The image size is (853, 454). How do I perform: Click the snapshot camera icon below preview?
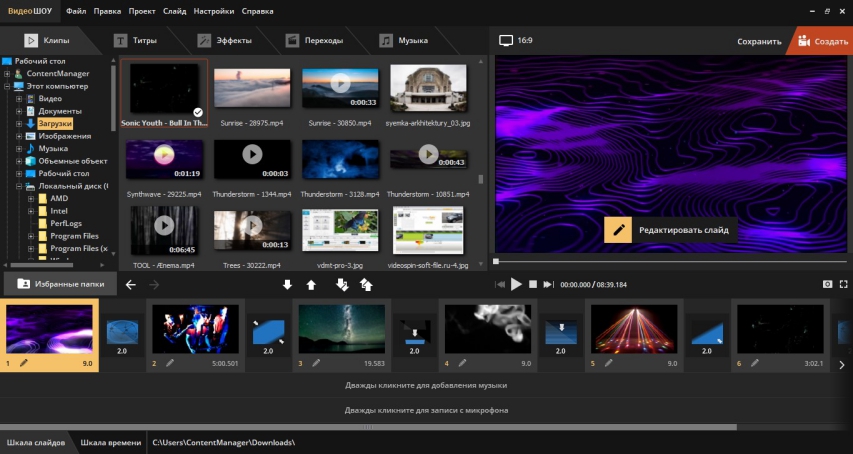pyautogui.click(x=828, y=284)
